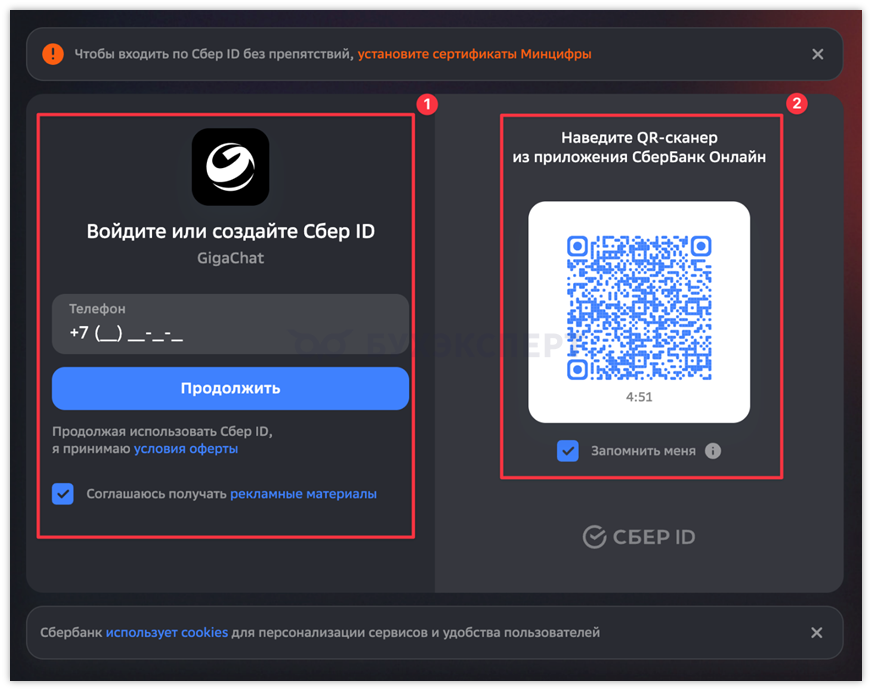Image resolution: width=872 pixels, height=691 pixels.
Task: Click the blue QR code image
Action: point(639,307)
